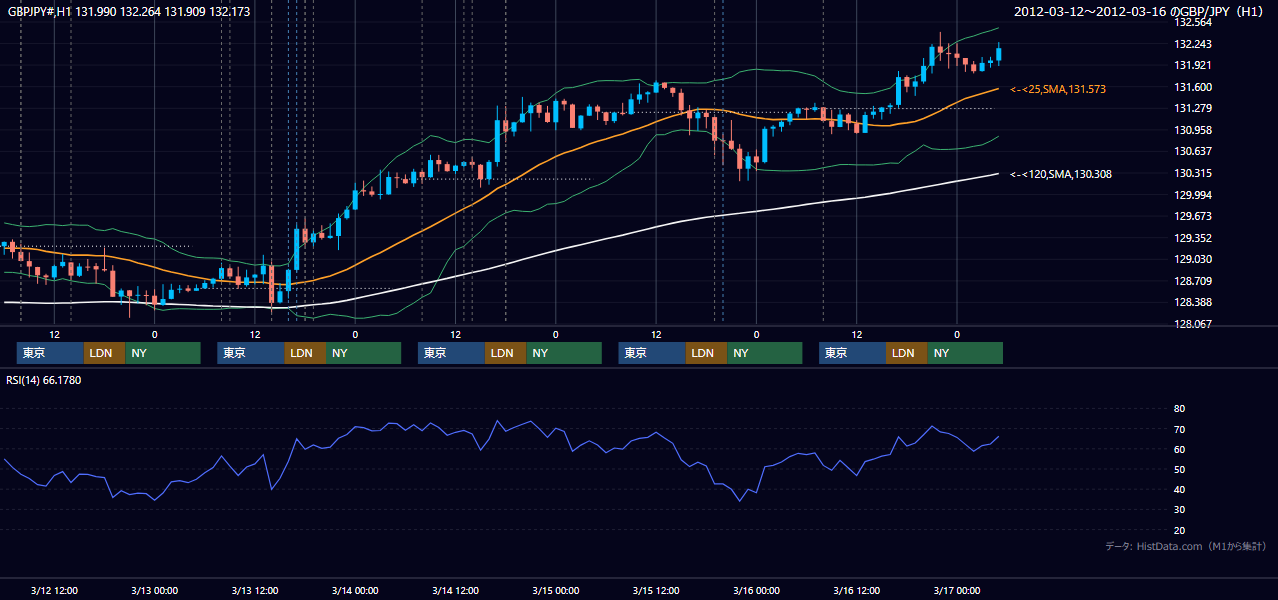Click the 3/13 00:00 time axis label
This screenshot has height=600, width=1278.
pyautogui.click(x=154, y=590)
